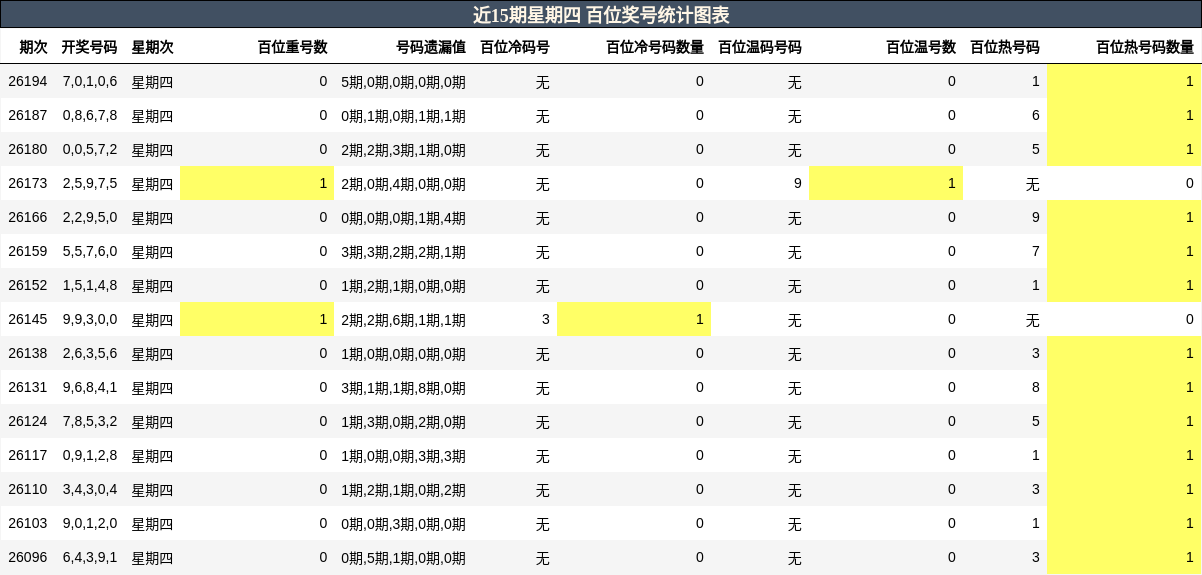This screenshot has width=1202, height=575.
Task: Click omission values 0期,0期,0期,1期,4期
Action: coord(404,218)
